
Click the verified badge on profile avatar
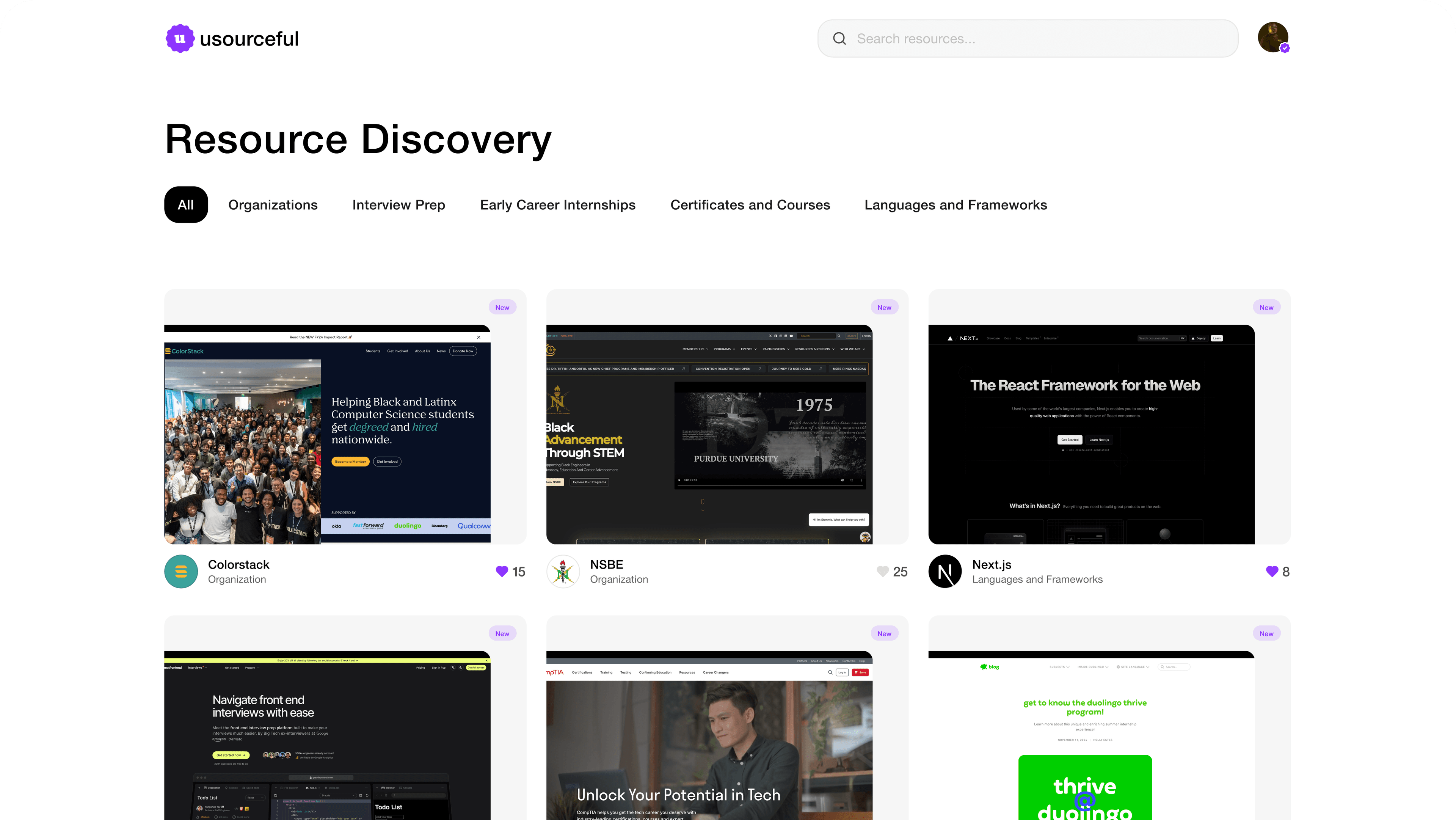[x=1285, y=48]
